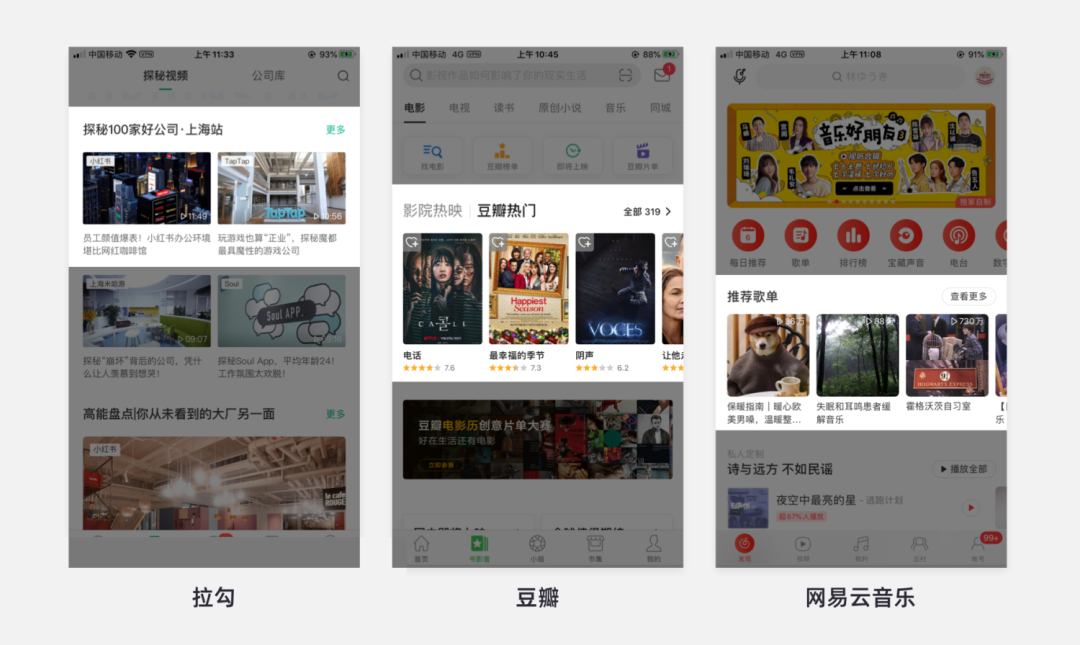This screenshot has height=645, width=1080.
Task: Open the Happiest Season movie poster
Action: [x=528, y=289]
